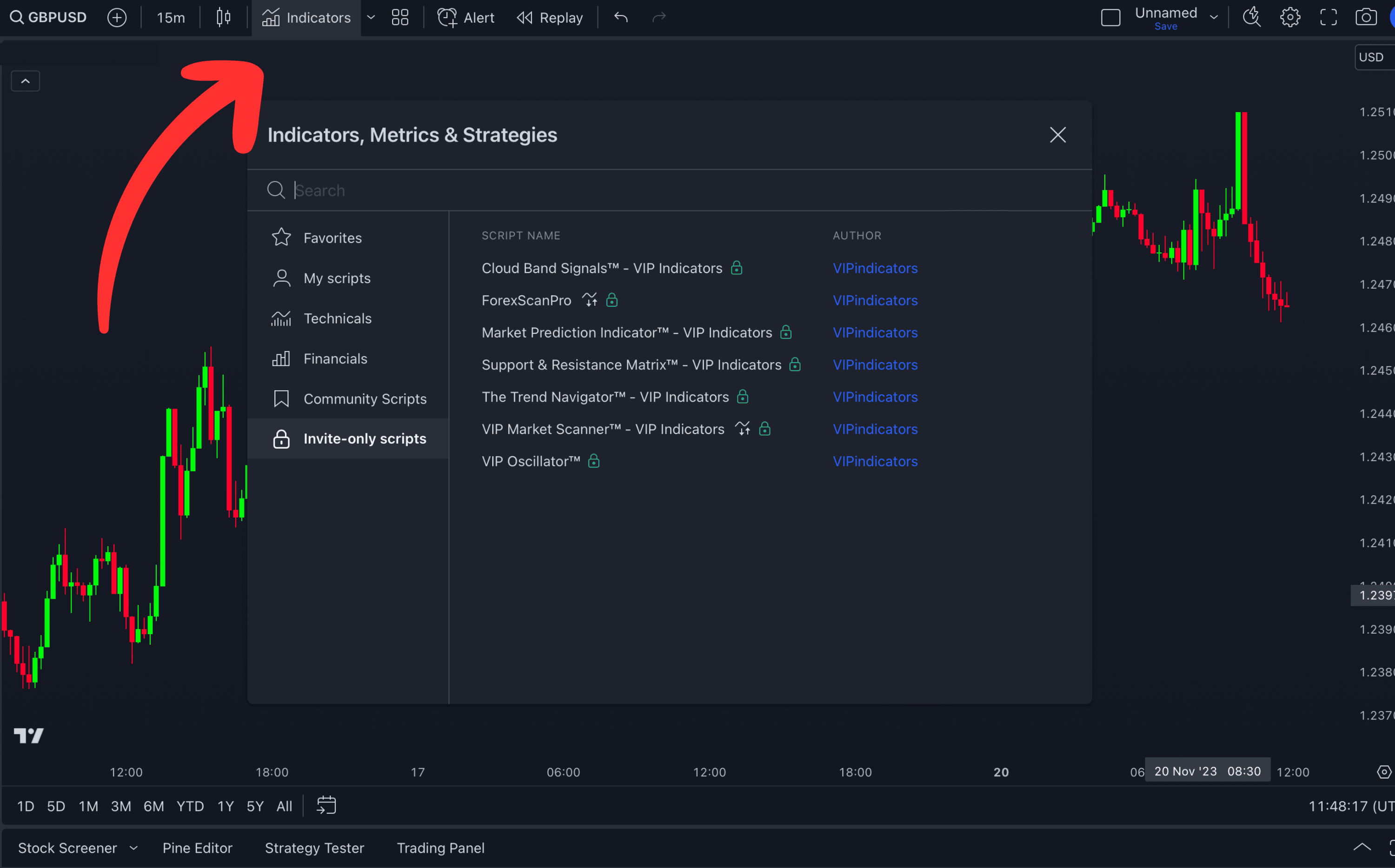Open the indicator templates grid icon

(400, 18)
